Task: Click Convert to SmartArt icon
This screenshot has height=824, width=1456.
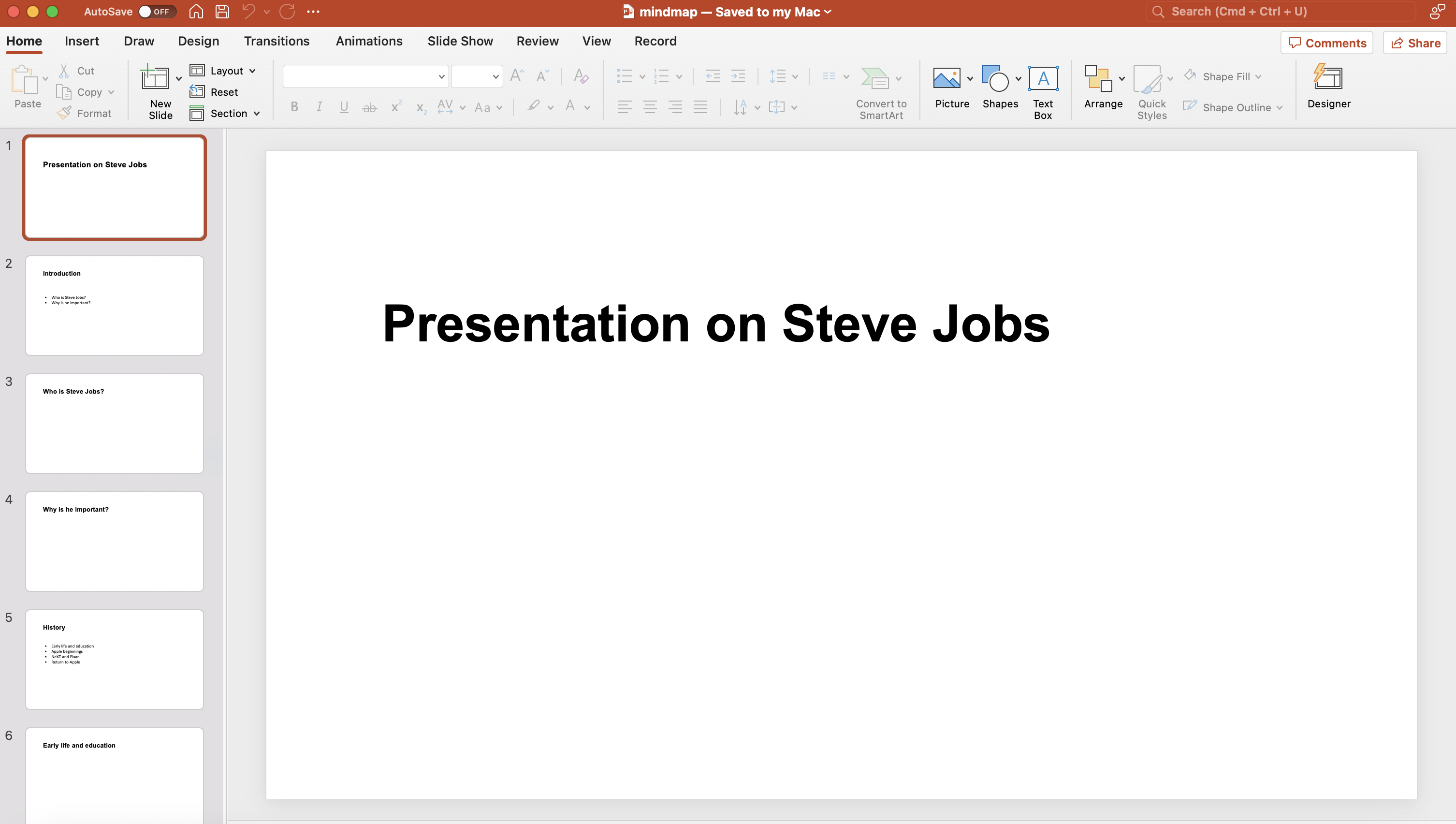Action: (874, 78)
